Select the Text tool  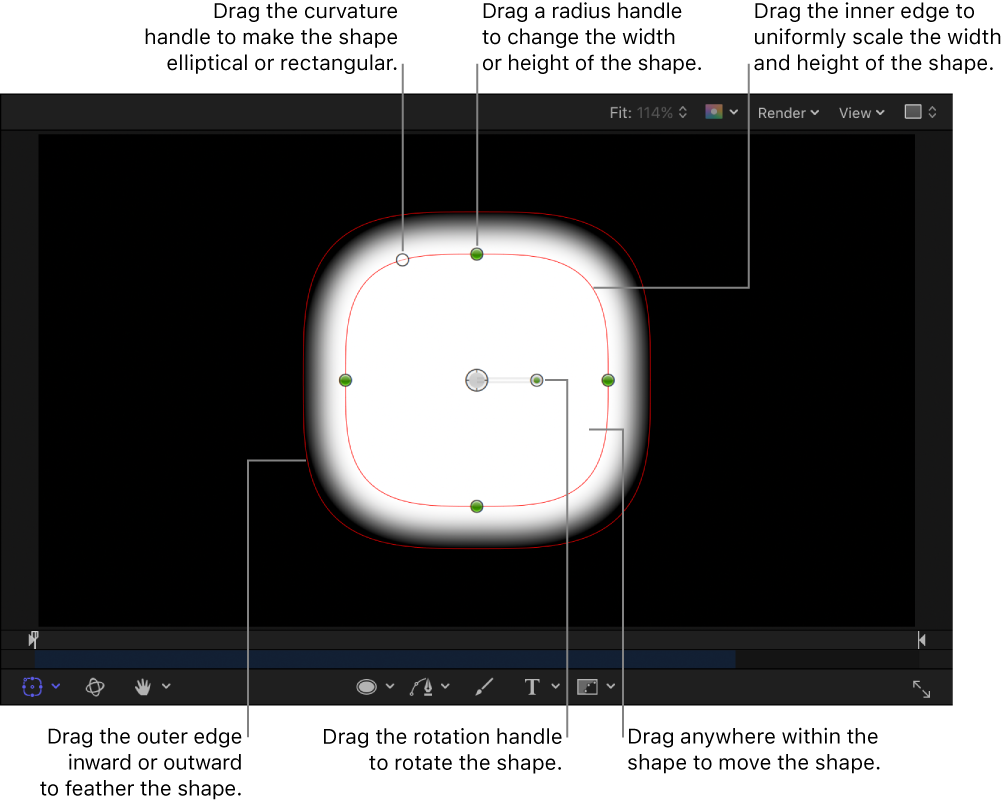tap(531, 686)
